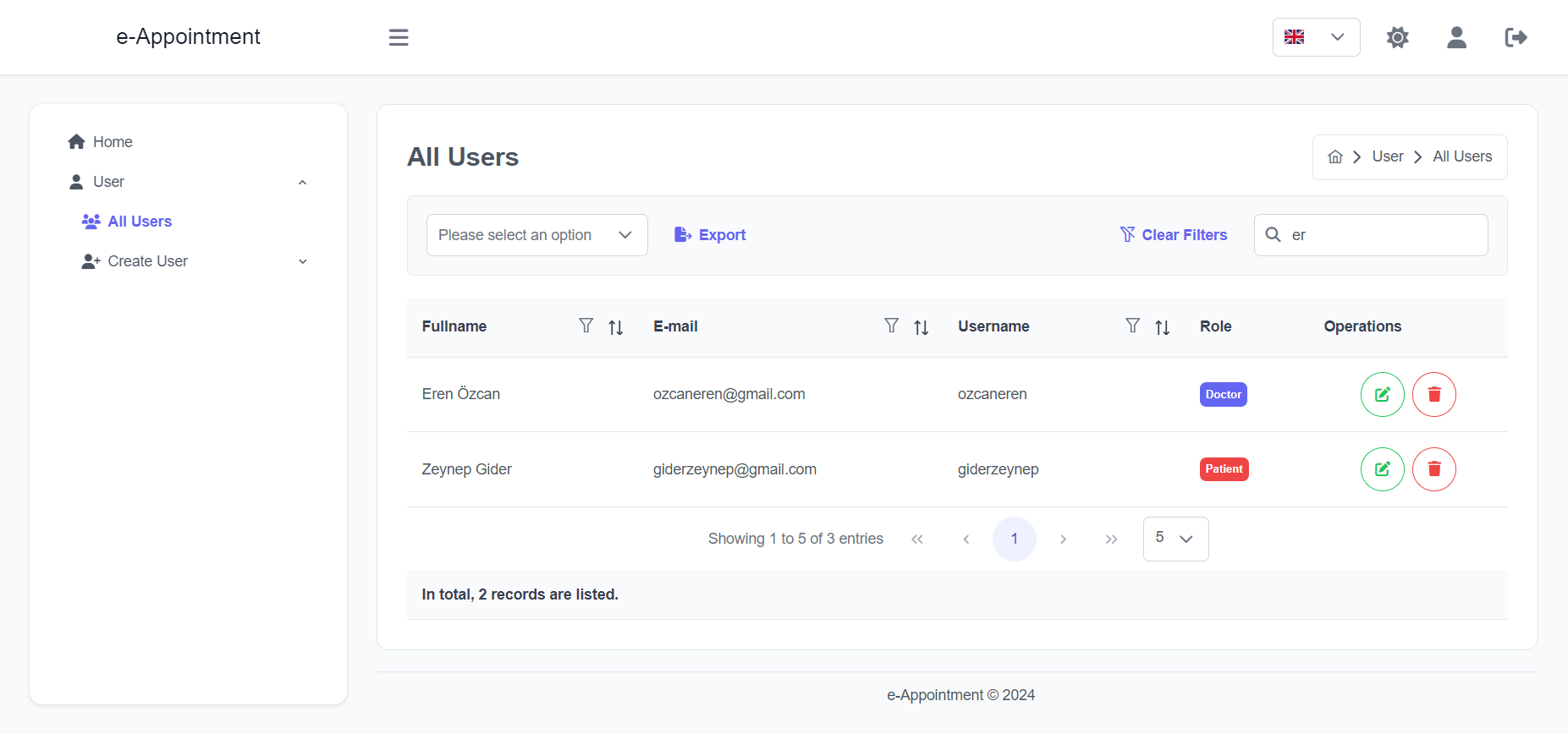Click the Export button
The height and width of the screenshot is (734, 1568).
tap(710, 235)
